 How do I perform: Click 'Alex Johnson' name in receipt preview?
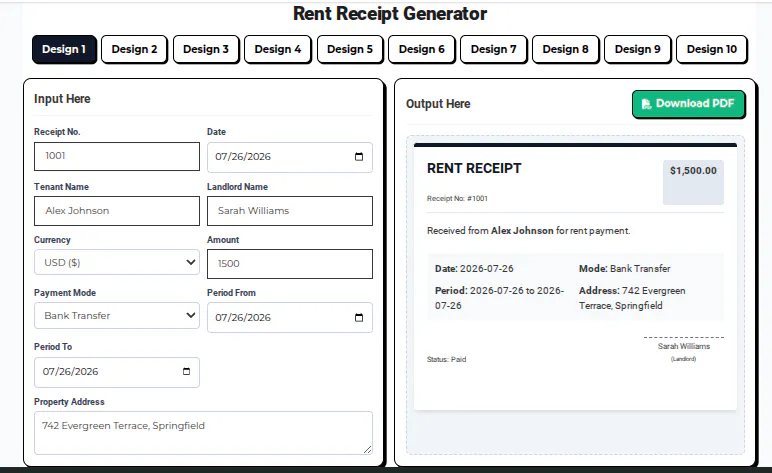[522, 230]
